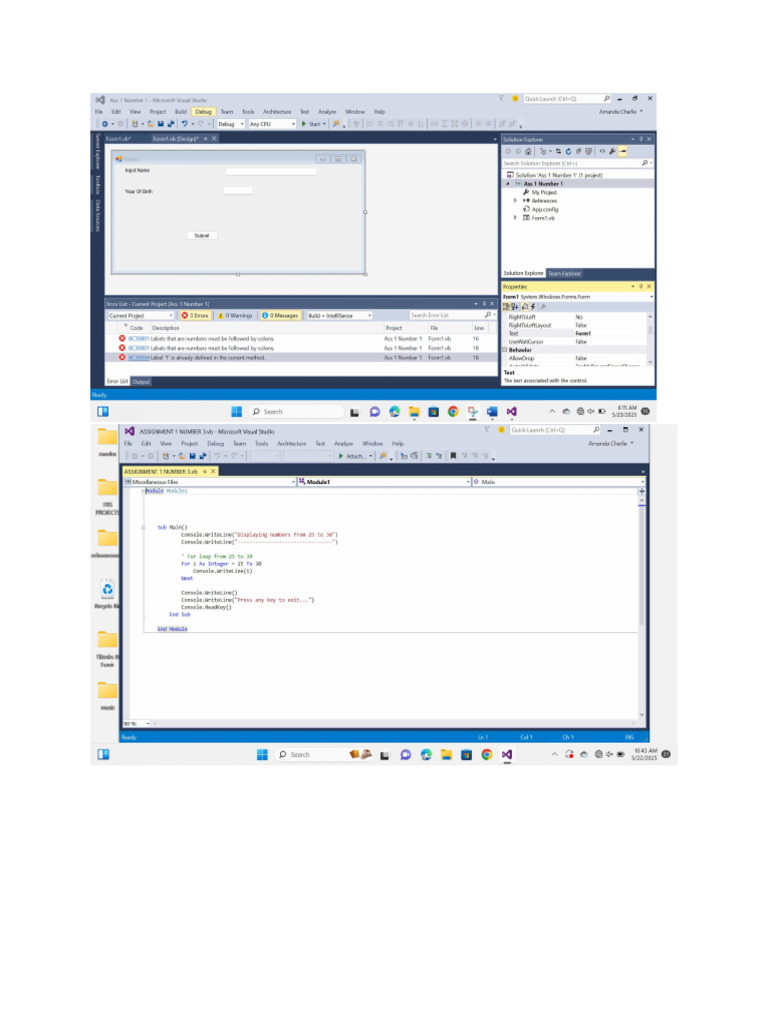Viewport: 768px width, 1024px height.
Task: Open the Recycle Bin desktop icon
Action: [107, 594]
